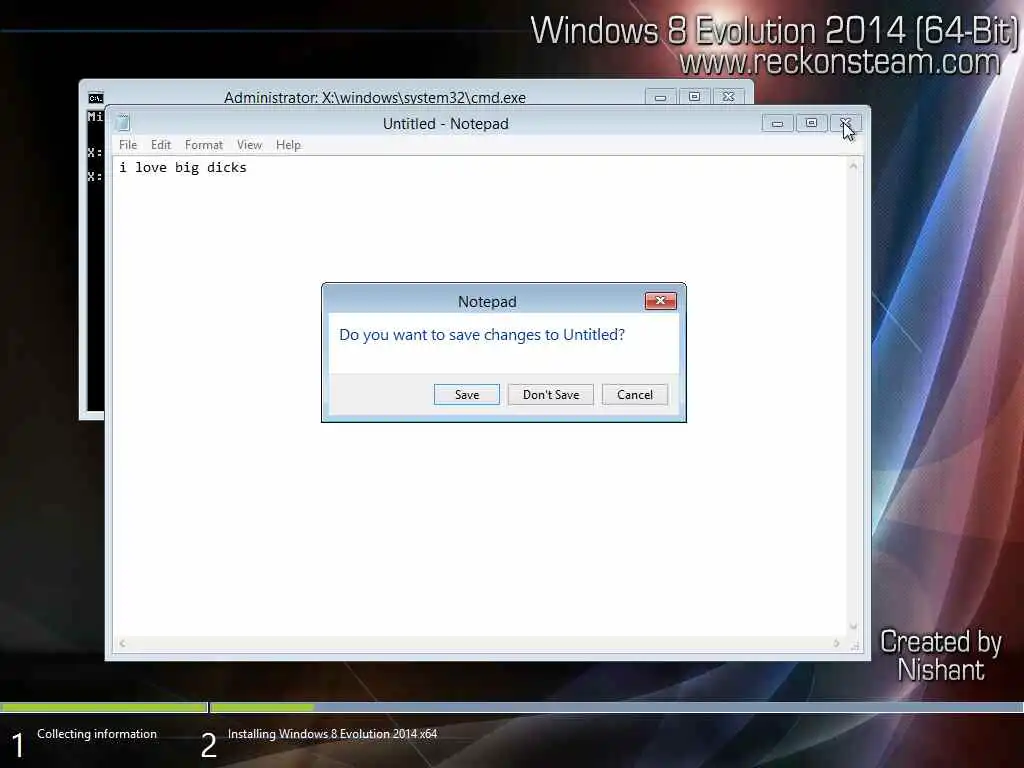The image size is (1024, 768).
Task: Cancel the save changes prompt
Action: pyautogui.click(x=635, y=394)
